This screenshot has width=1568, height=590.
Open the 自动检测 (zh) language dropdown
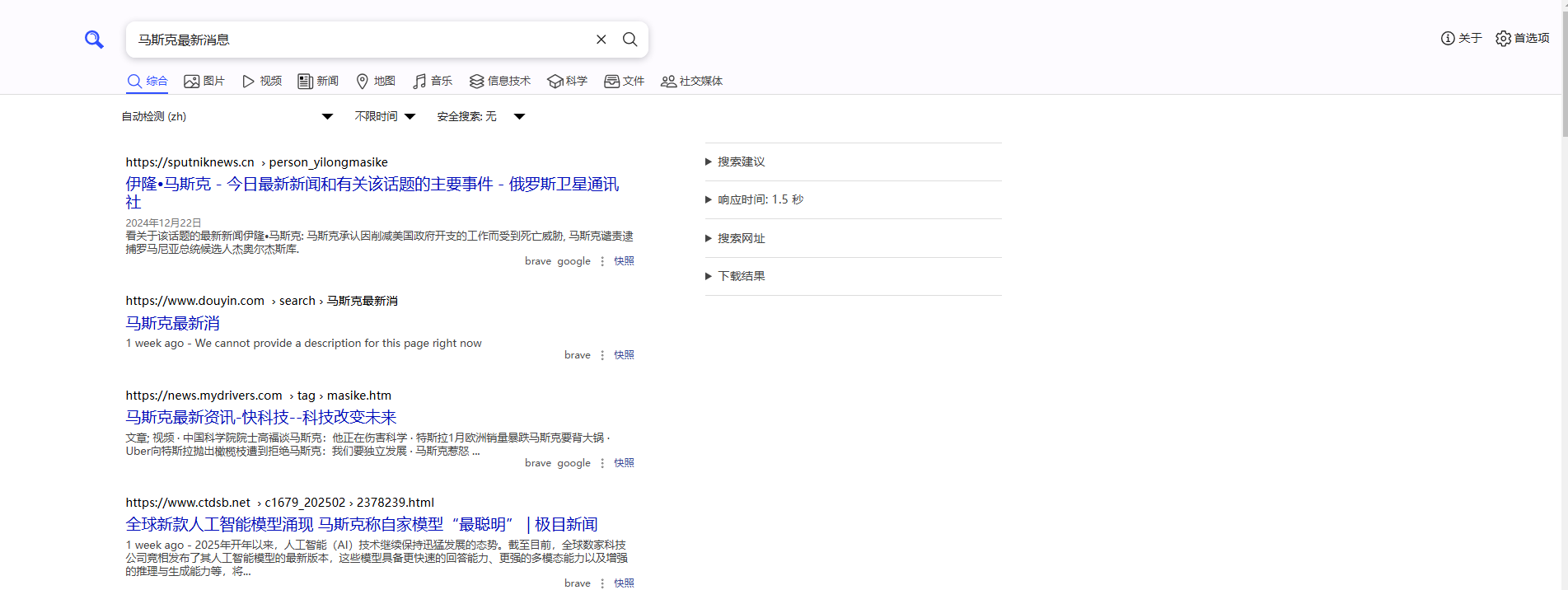[227, 116]
